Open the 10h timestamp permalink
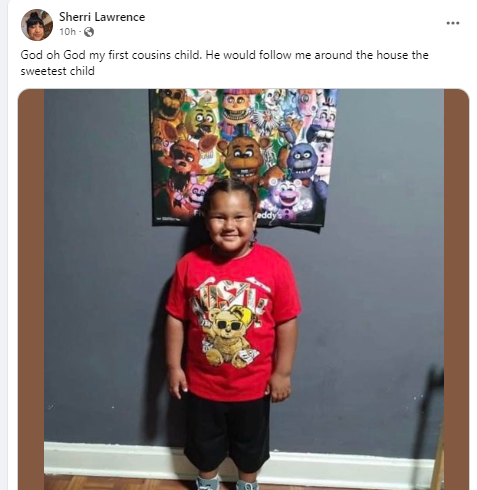 (68, 32)
